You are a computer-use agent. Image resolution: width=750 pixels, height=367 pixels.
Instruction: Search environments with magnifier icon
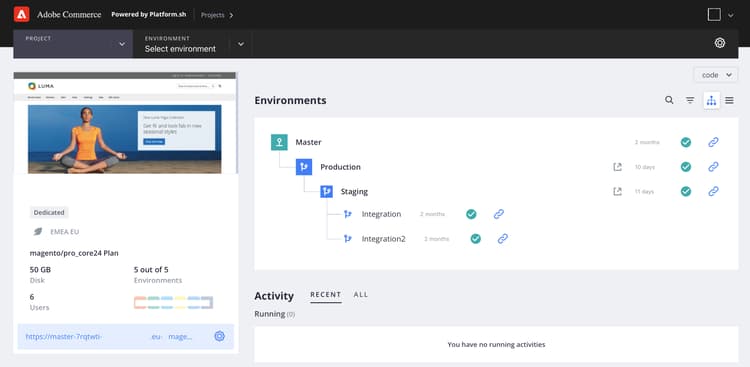669,100
